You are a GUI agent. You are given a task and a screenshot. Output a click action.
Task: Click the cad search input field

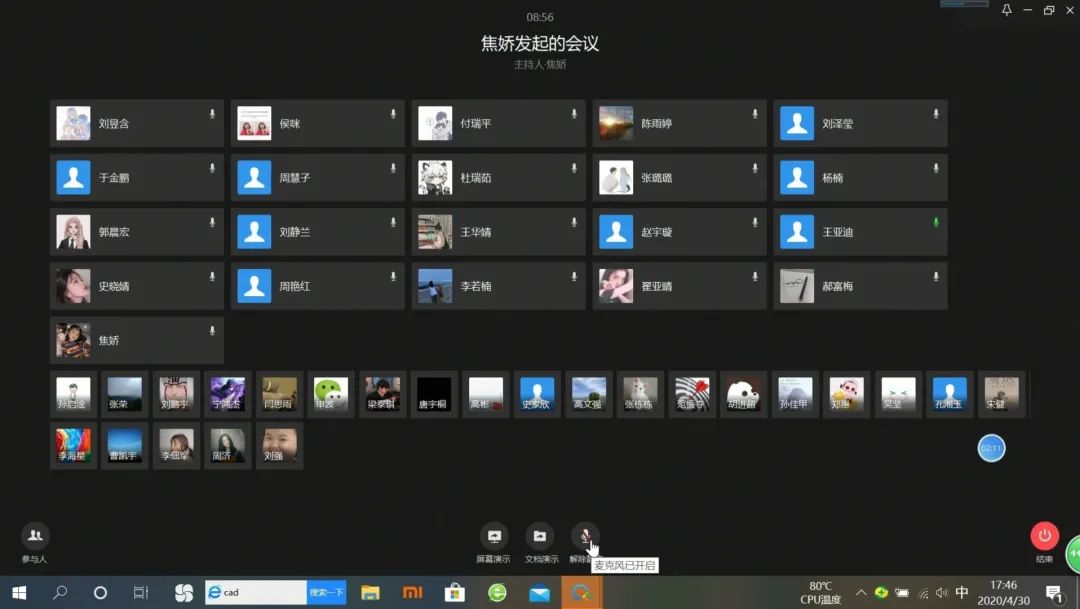point(262,592)
